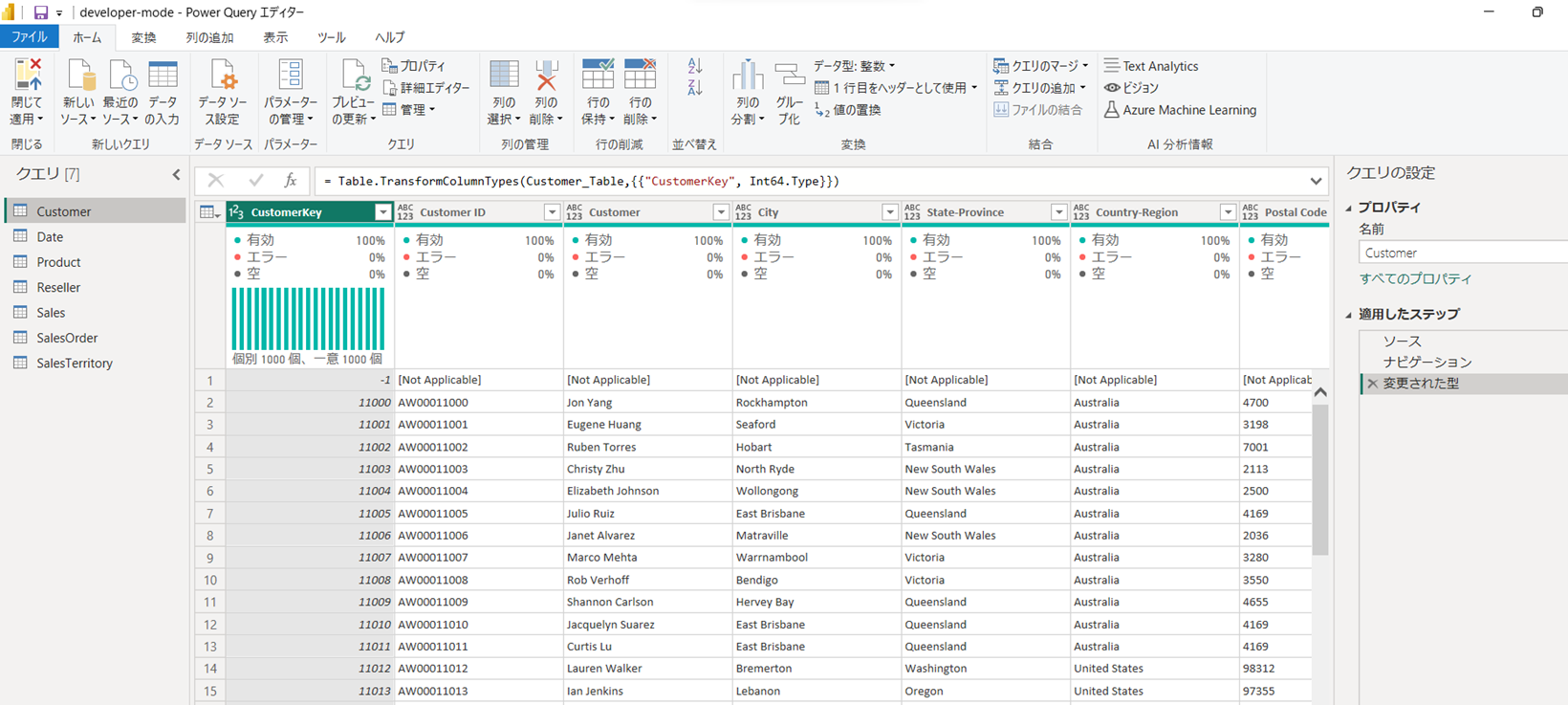Open Azure Machine Learning

[1180, 110]
